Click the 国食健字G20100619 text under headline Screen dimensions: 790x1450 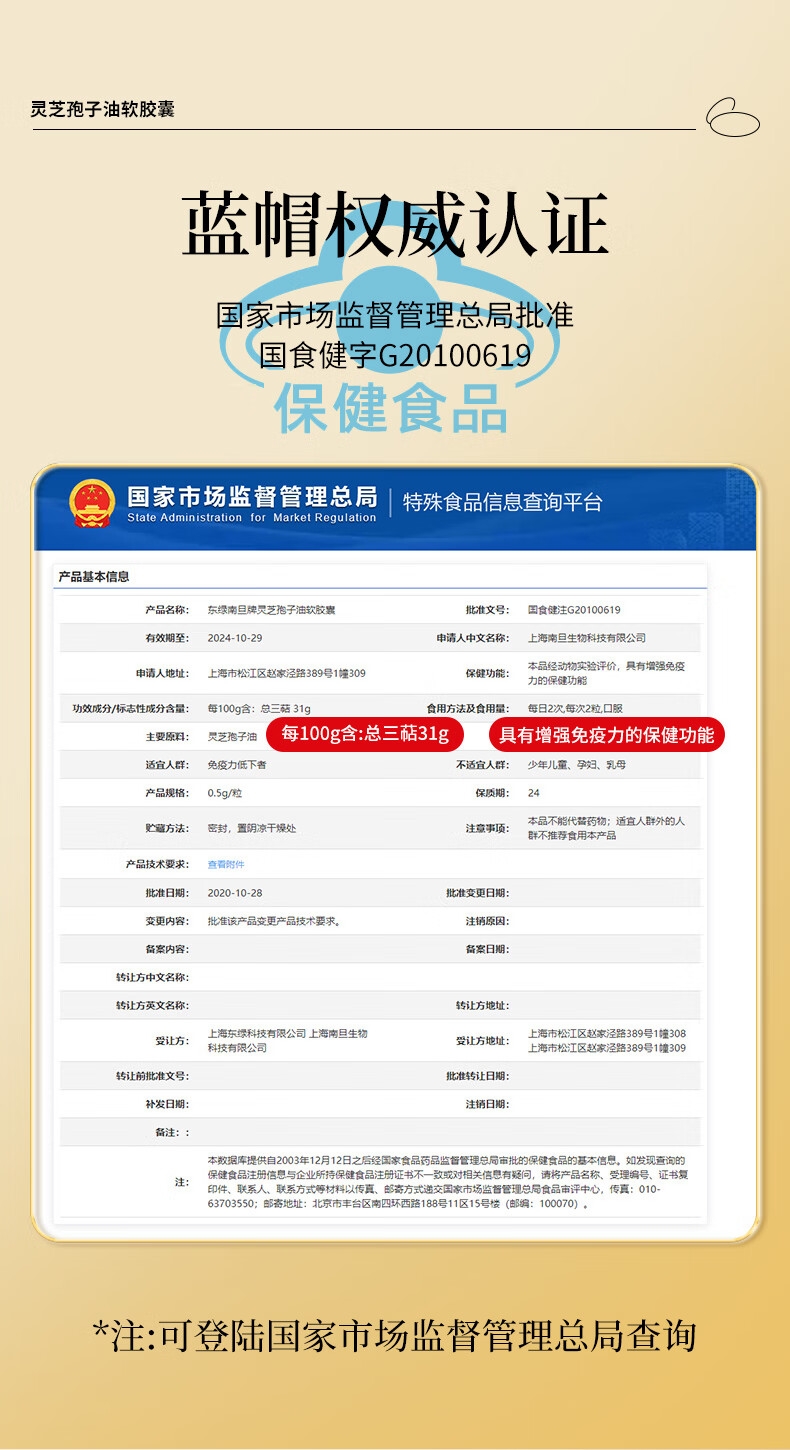(395, 355)
